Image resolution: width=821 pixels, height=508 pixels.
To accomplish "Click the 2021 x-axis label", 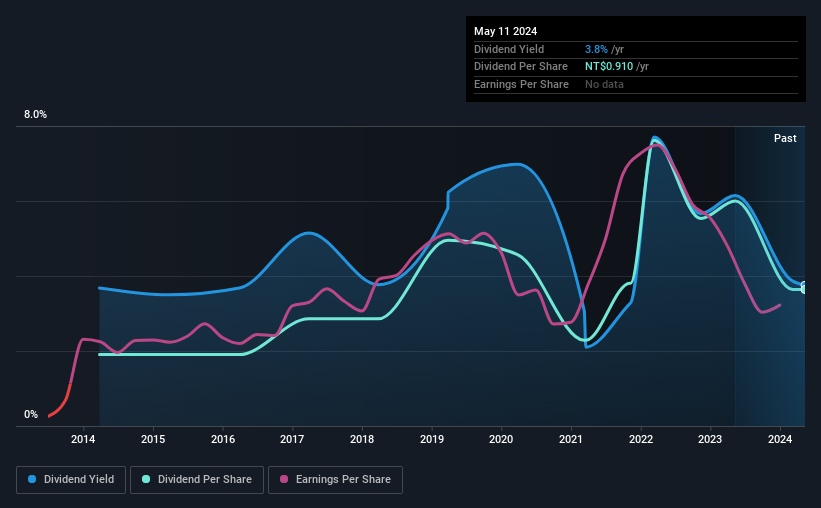I will click(x=571, y=439).
